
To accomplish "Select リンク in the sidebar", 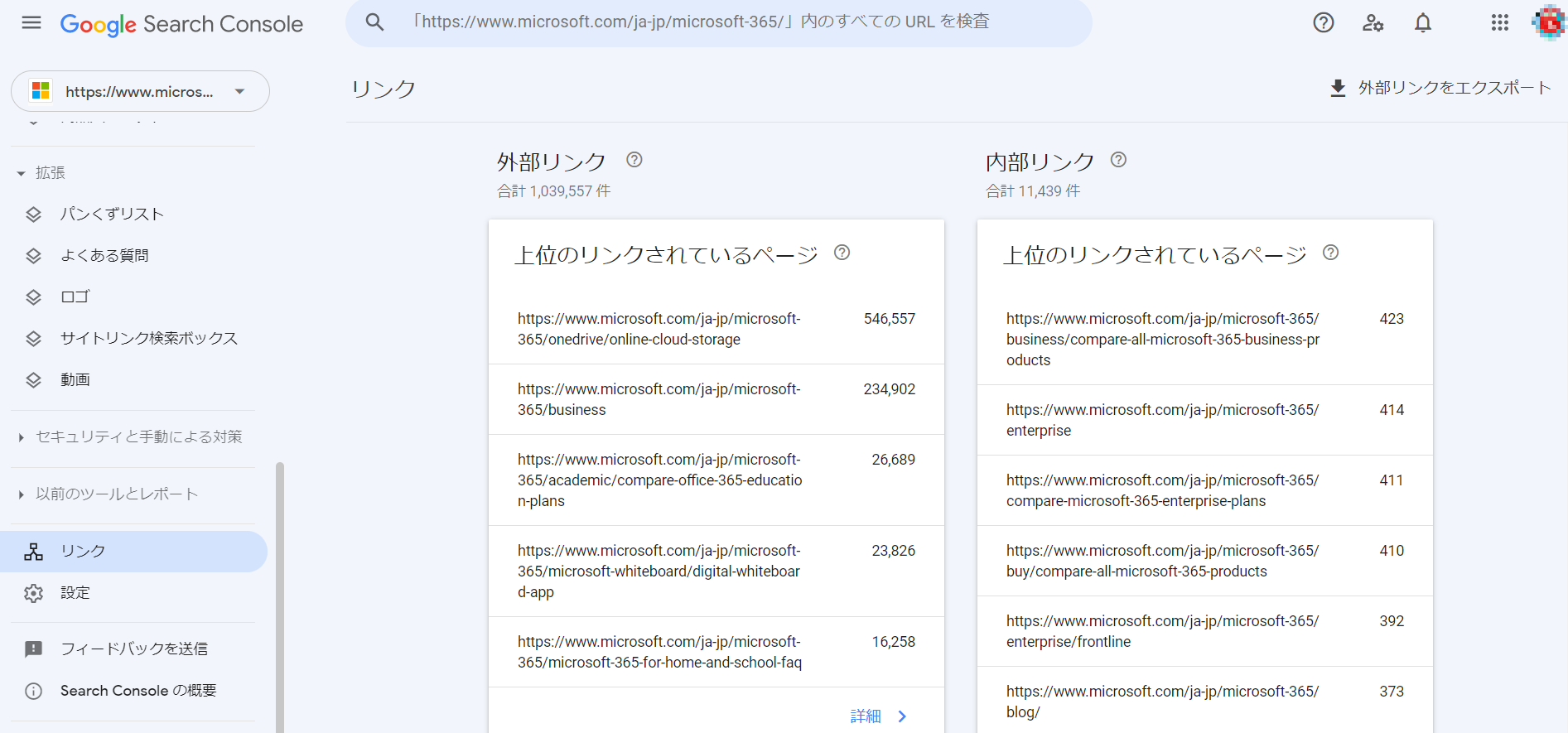I will pos(133,552).
